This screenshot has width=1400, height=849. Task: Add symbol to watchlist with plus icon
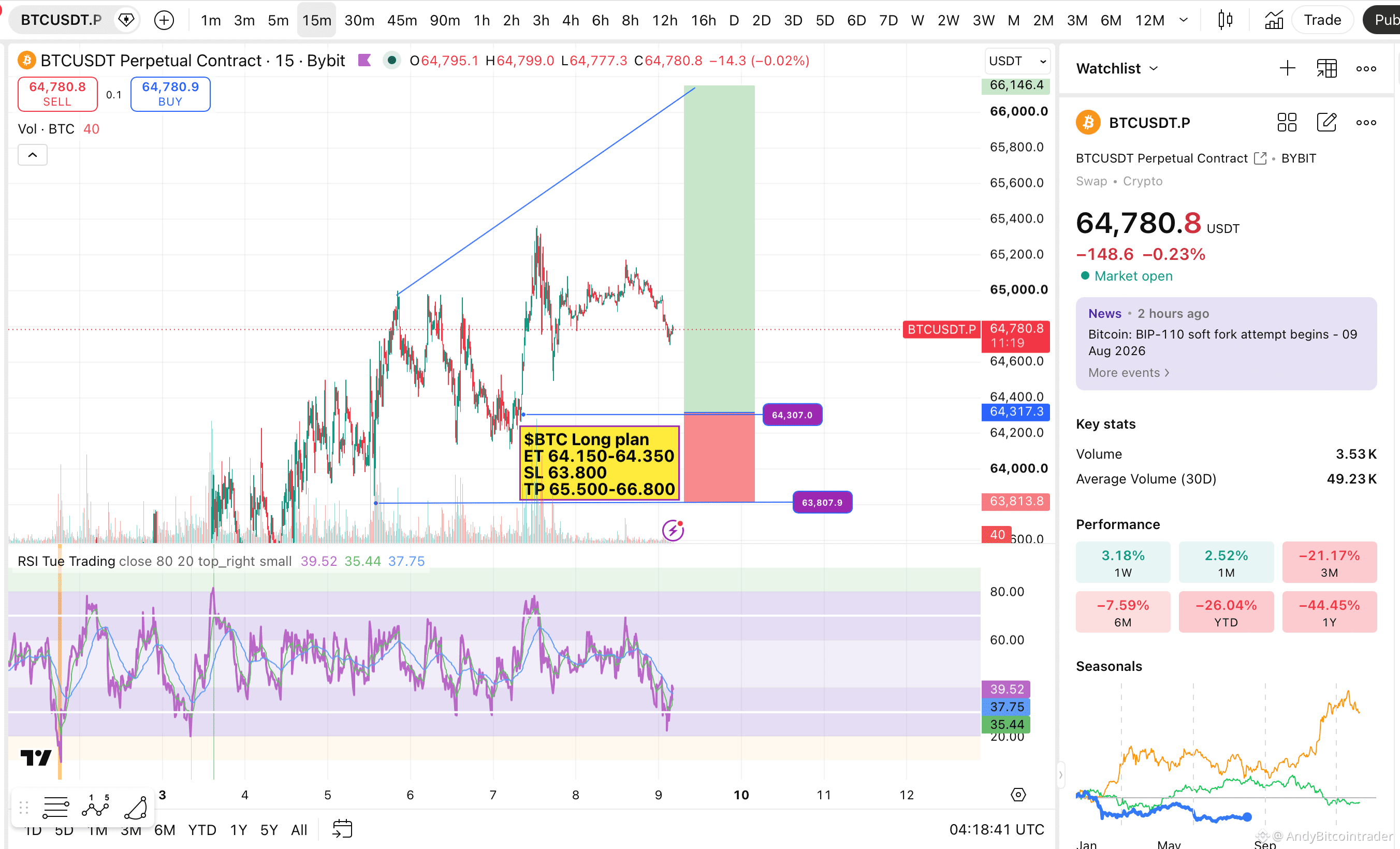(x=1288, y=69)
